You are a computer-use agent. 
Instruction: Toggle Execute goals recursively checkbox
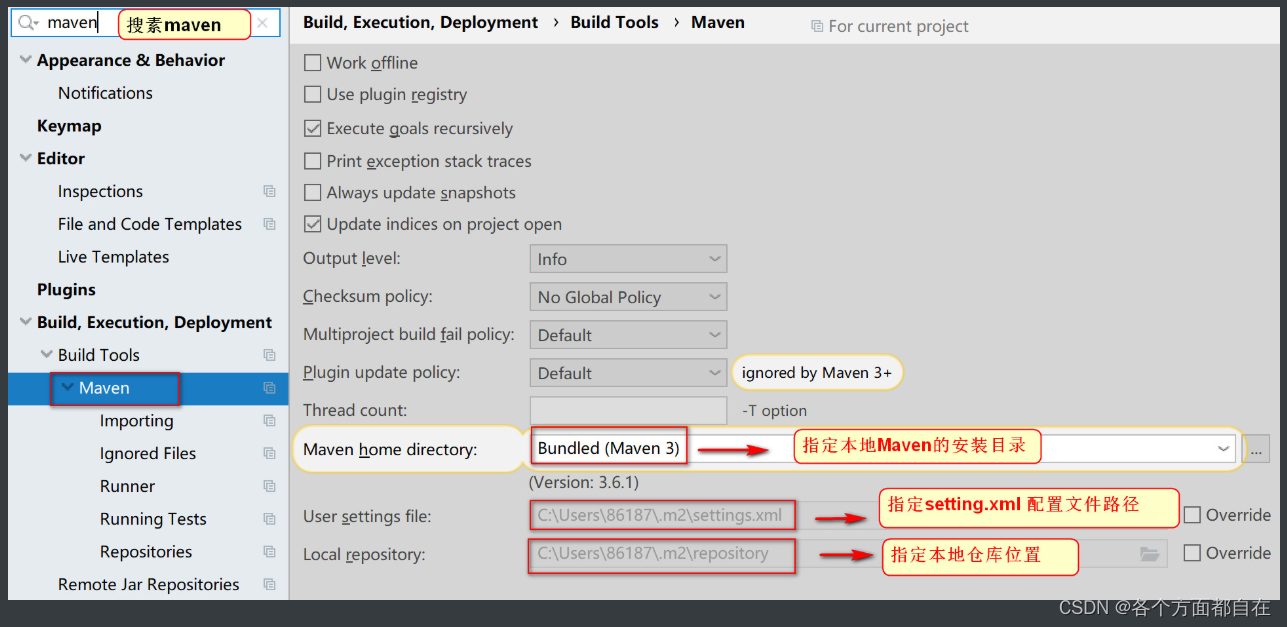click(312, 129)
